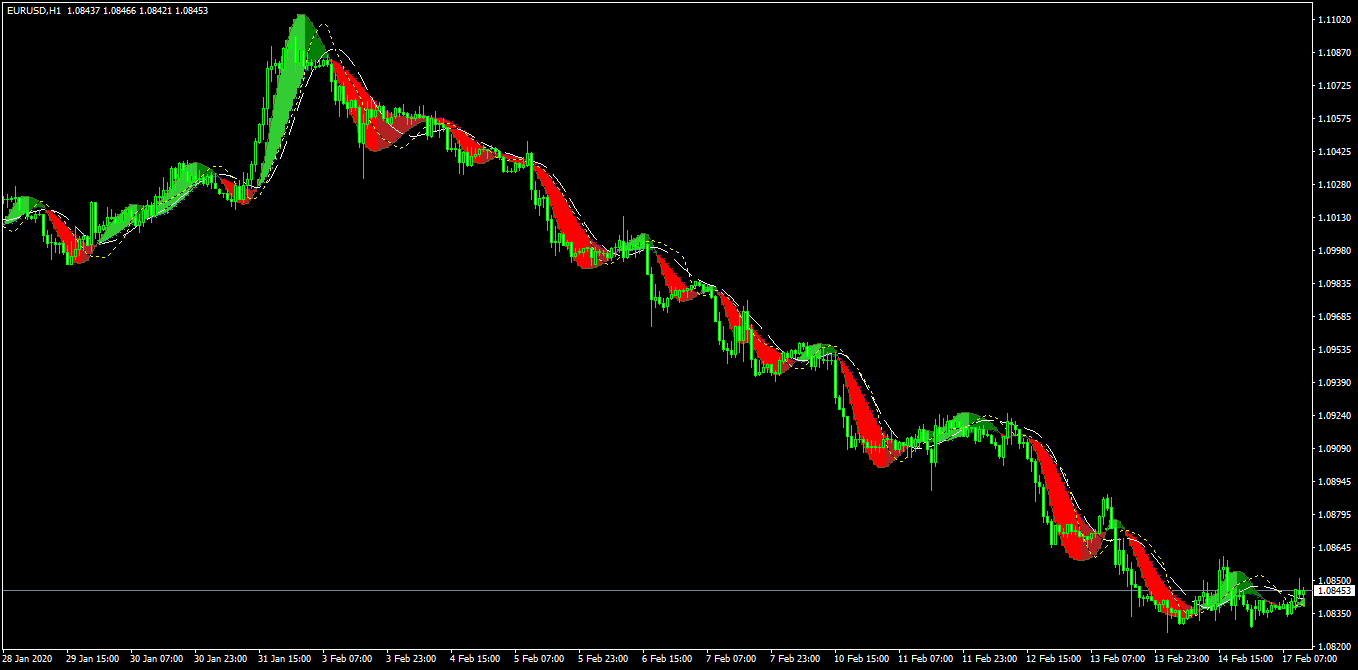Click the 1.10575 price axis label
The height and width of the screenshot is (670, 1358).
(x=1336, y=119)
